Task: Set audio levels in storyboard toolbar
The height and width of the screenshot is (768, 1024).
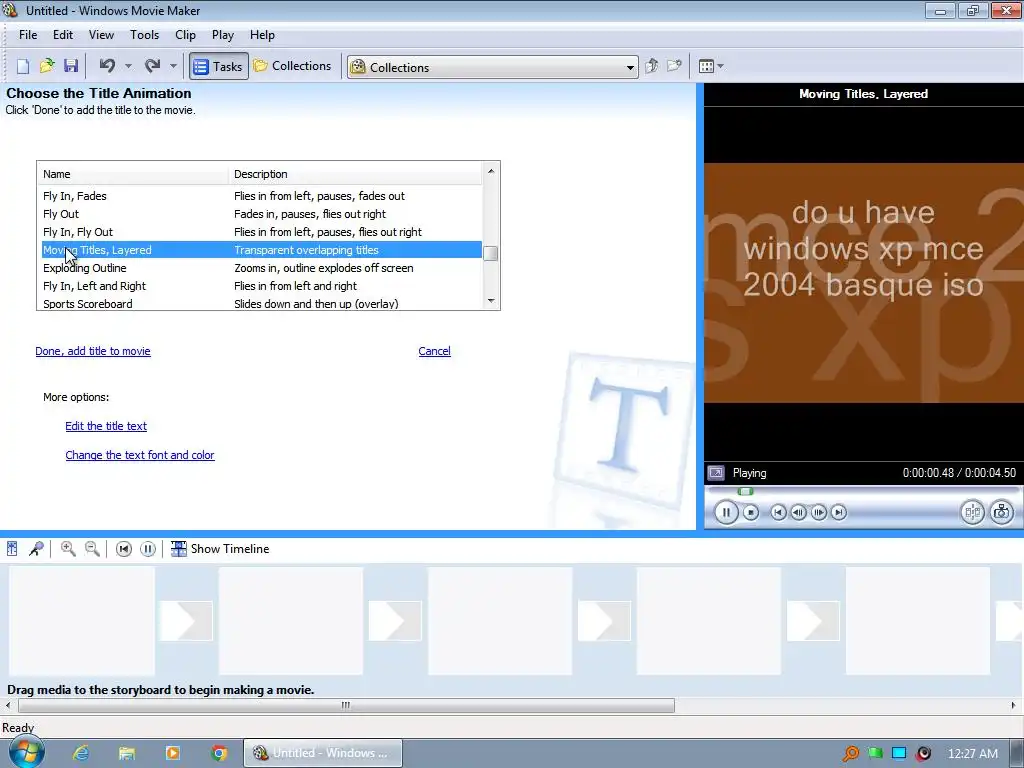Action: (x=12, y=549)
